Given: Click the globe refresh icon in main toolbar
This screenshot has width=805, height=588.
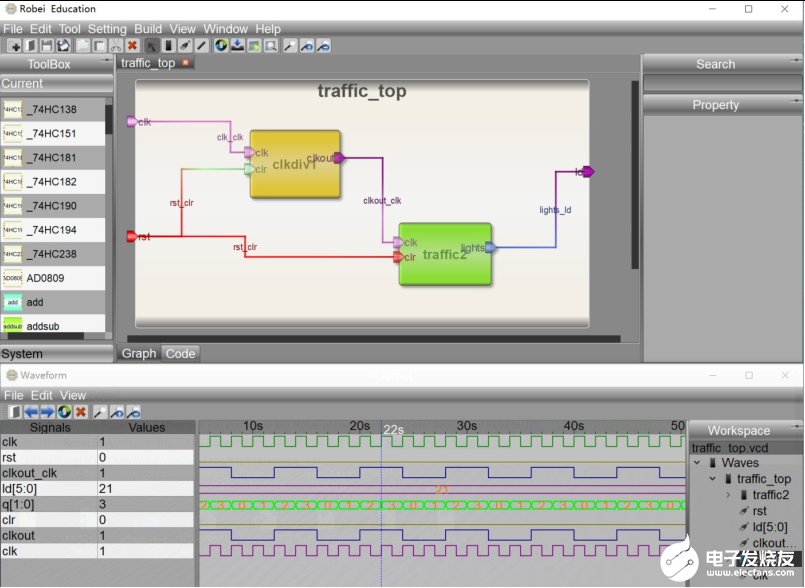Looking at the screenshot, I should pos(221,46).
